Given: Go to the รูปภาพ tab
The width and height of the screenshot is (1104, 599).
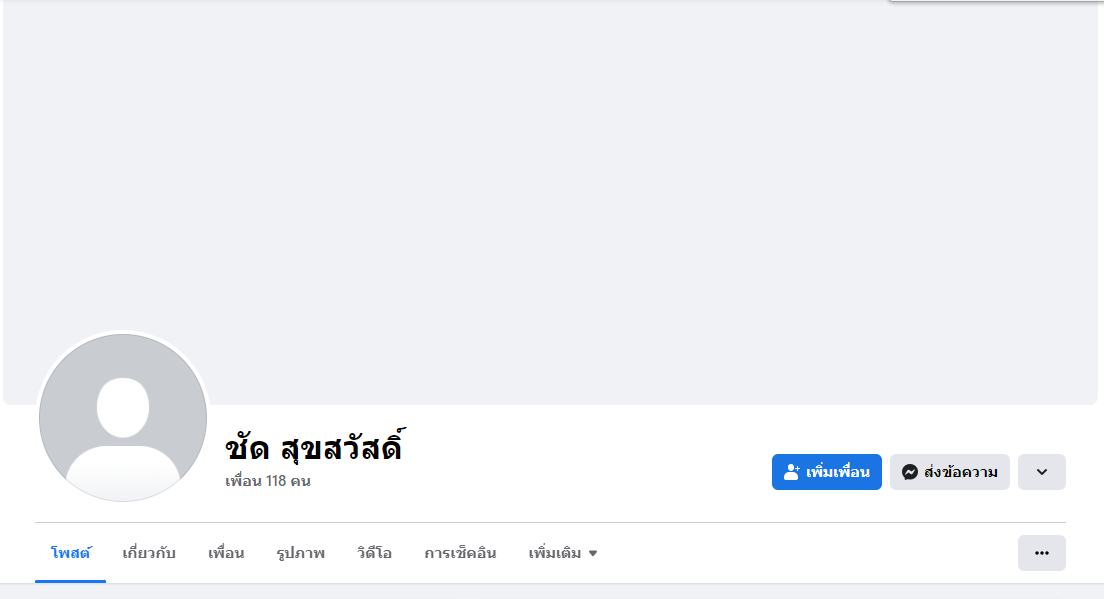Looking at the screenshot, I should coord(300,553).
